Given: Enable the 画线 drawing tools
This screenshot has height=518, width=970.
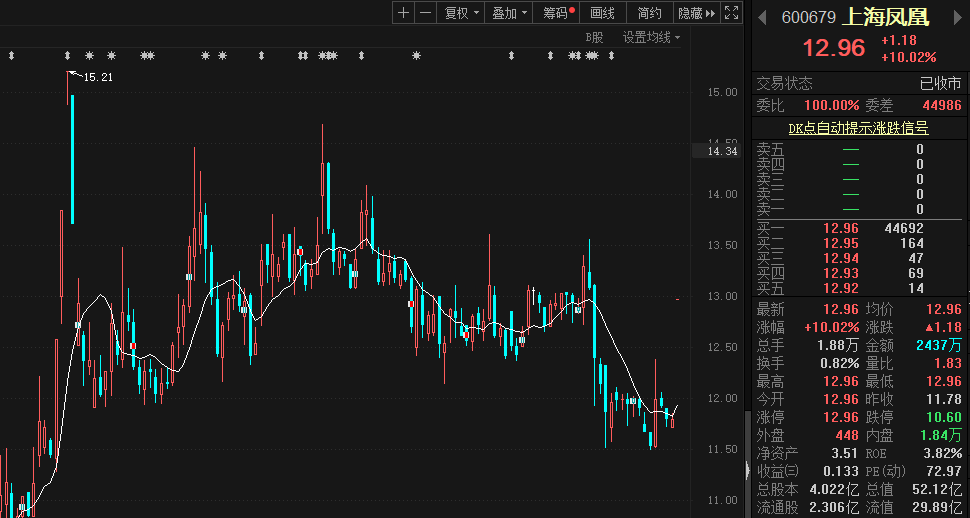Looking at the screenshot, I should (x=603, y=13).
